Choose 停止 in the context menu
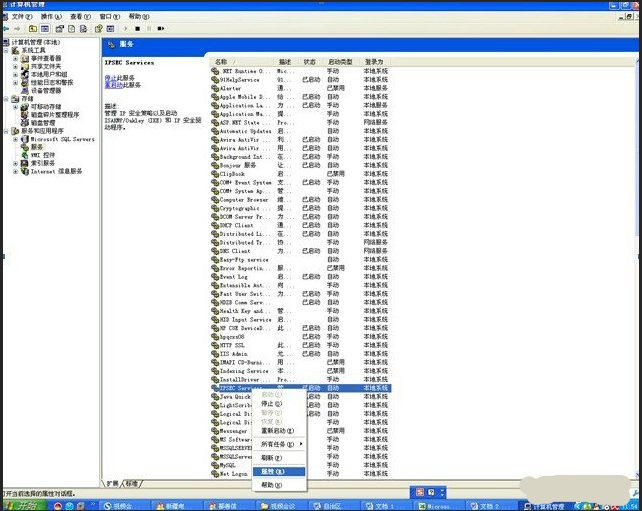 click(279, 404)
